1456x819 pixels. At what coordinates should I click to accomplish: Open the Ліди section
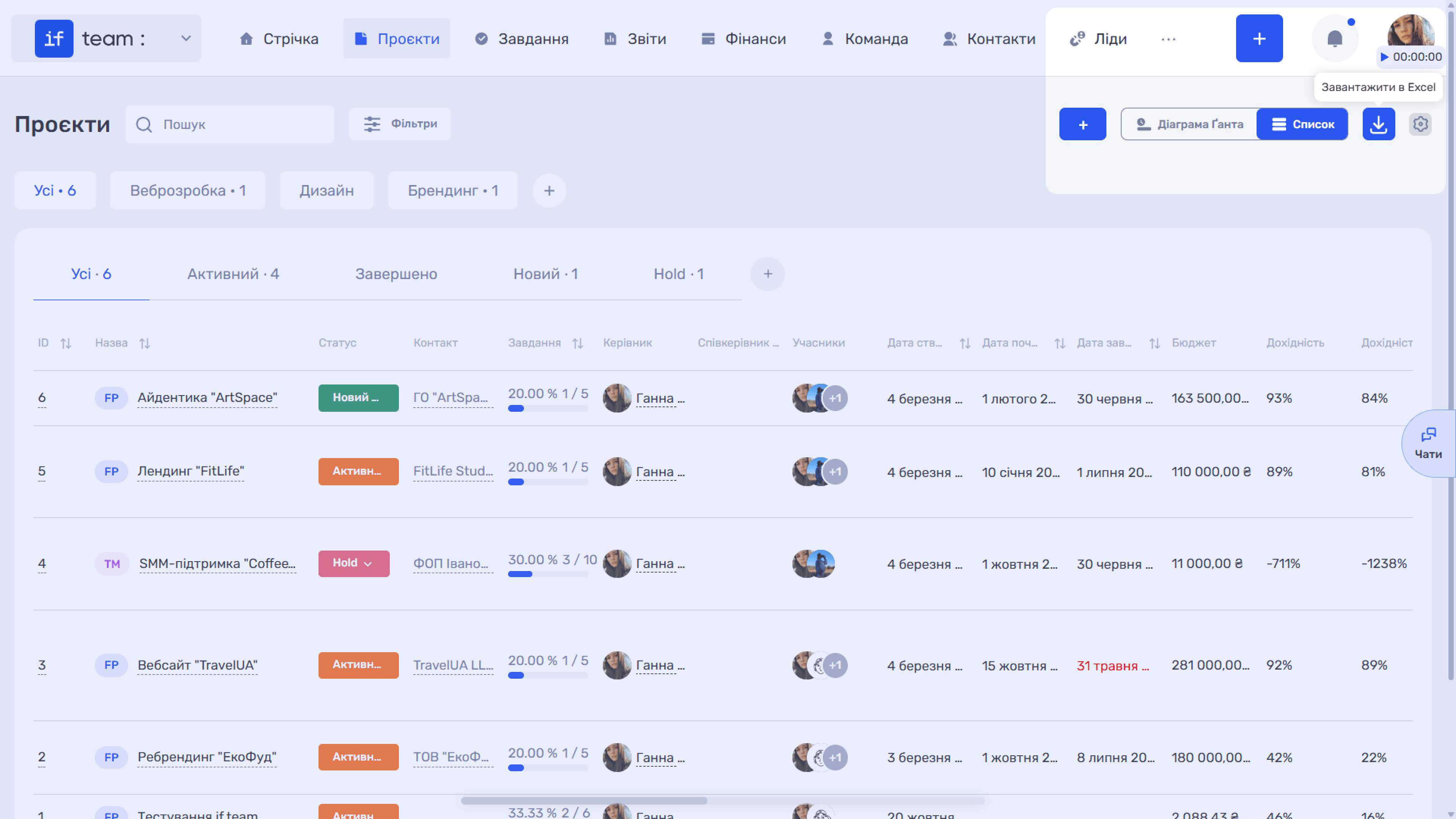[x=1098, y=38]
